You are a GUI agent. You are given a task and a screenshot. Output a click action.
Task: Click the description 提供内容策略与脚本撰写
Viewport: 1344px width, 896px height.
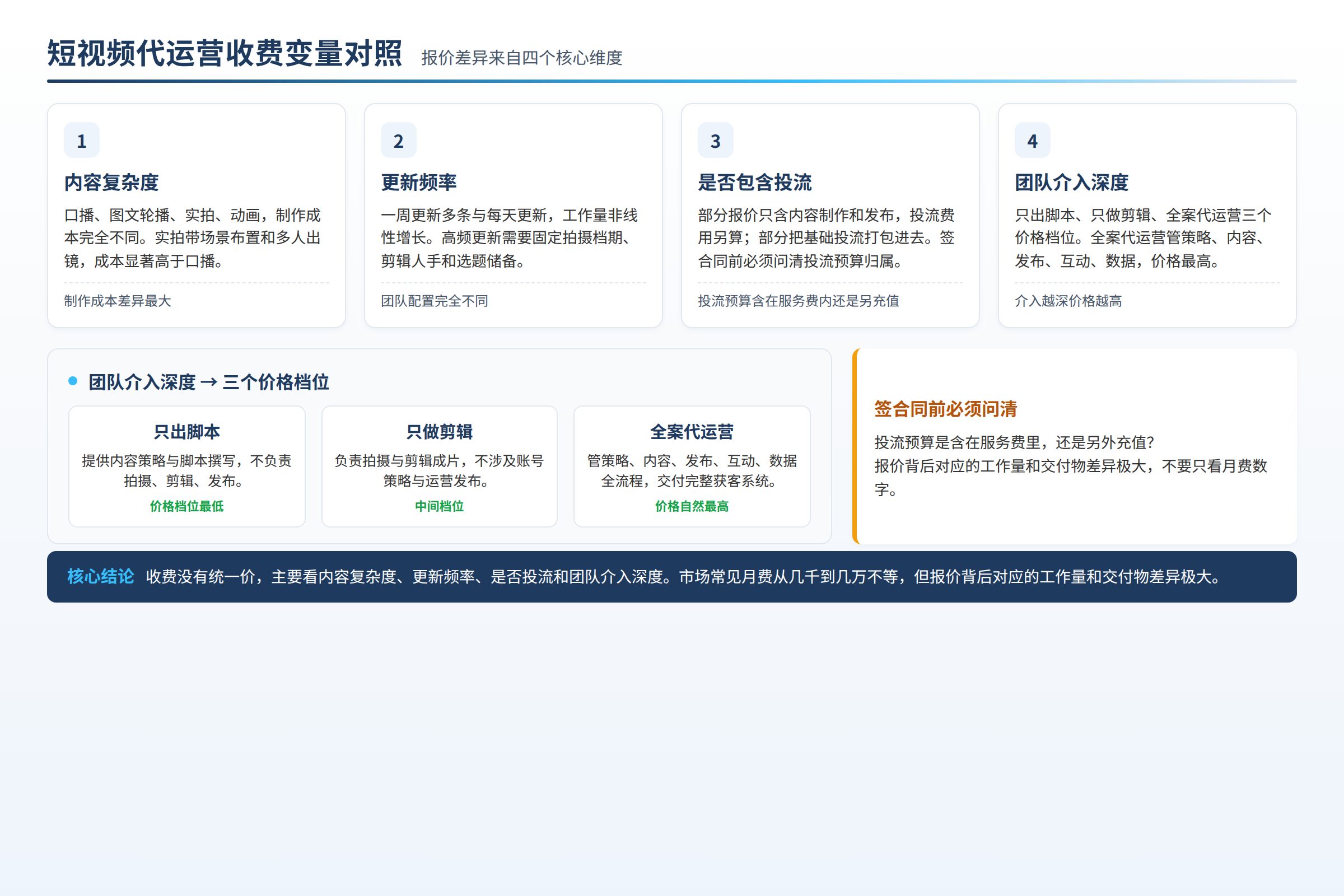pos(187,471)
